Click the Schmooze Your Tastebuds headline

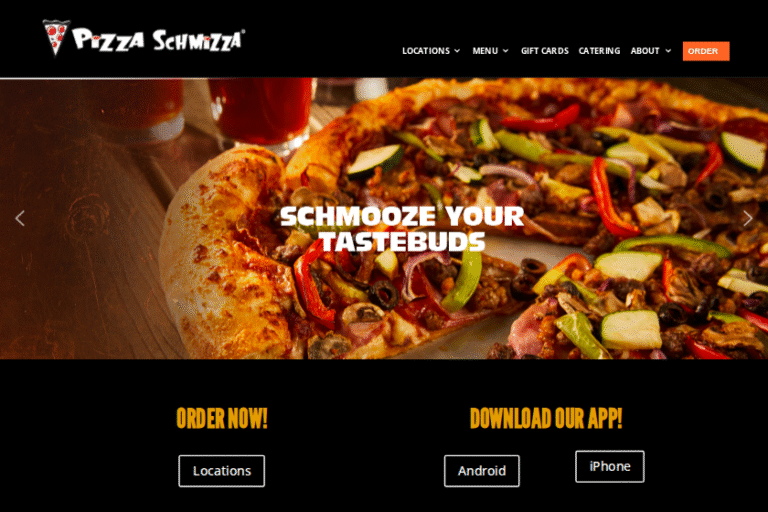coord(402,229)
